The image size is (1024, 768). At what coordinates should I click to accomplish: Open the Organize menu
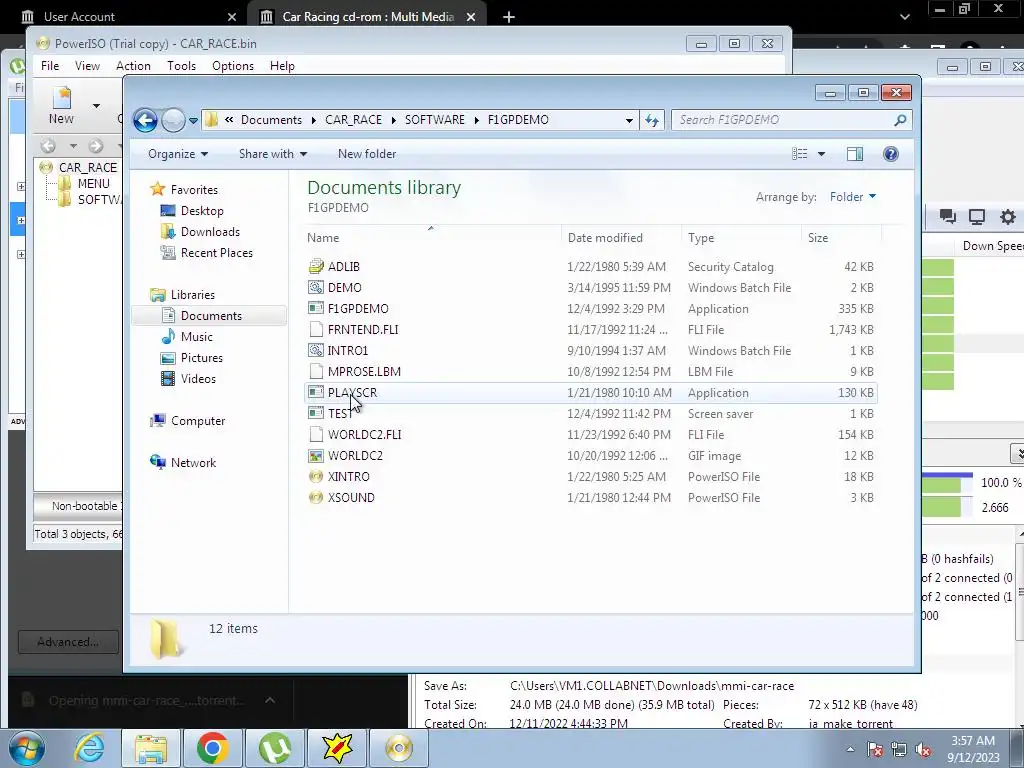(178, 154)
